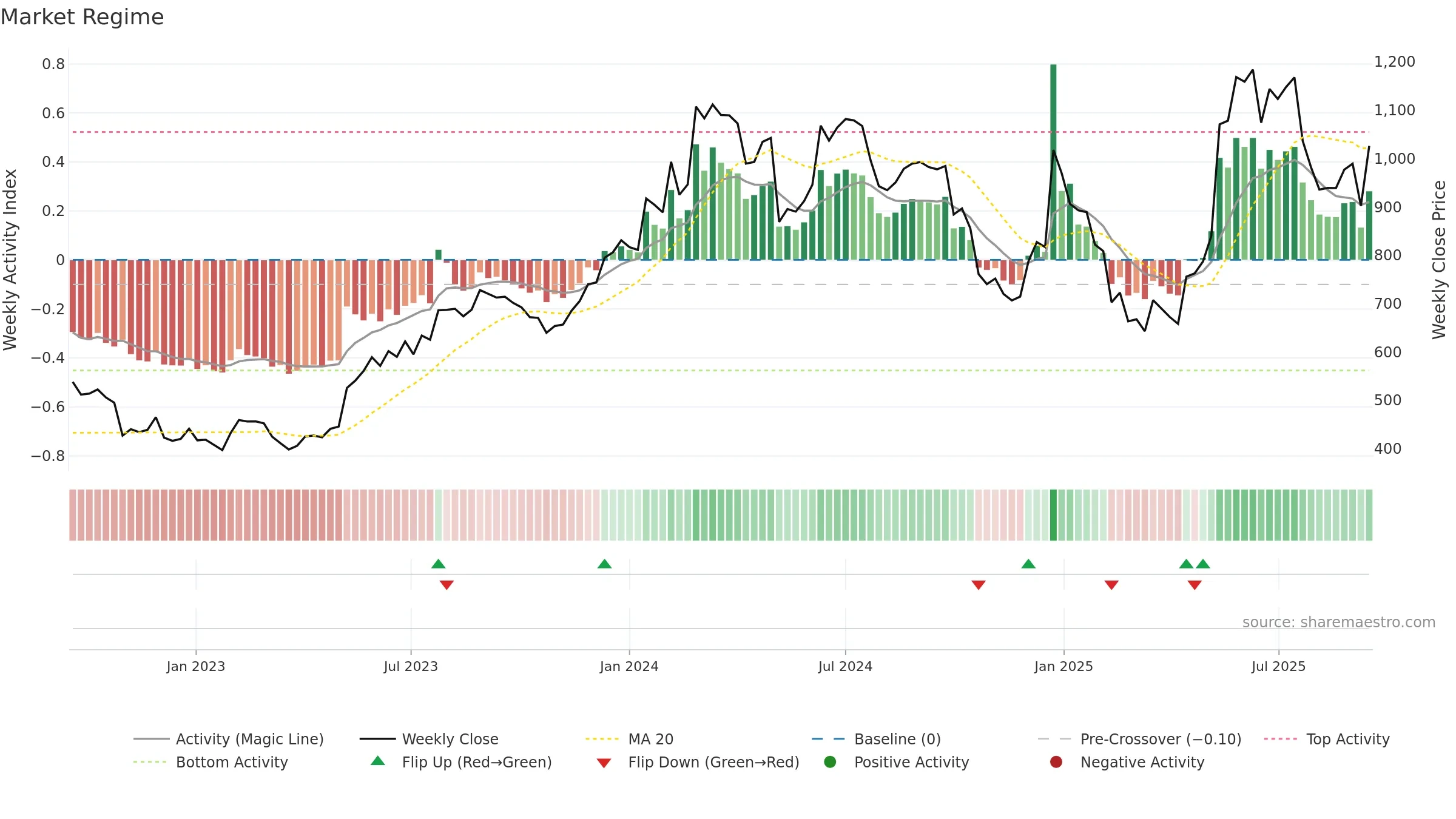
Task: Click the flip-up marker just after Jul 2023
Action: coord(439,564)
